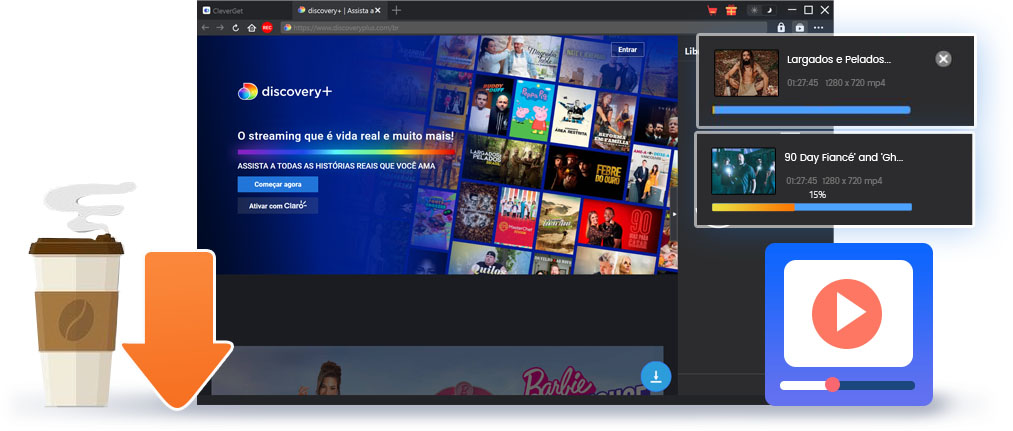Go back using the browser back arrow
The height and width of the screenshot is (431, 1013).
pyautogui.click(x=205, y=28)
